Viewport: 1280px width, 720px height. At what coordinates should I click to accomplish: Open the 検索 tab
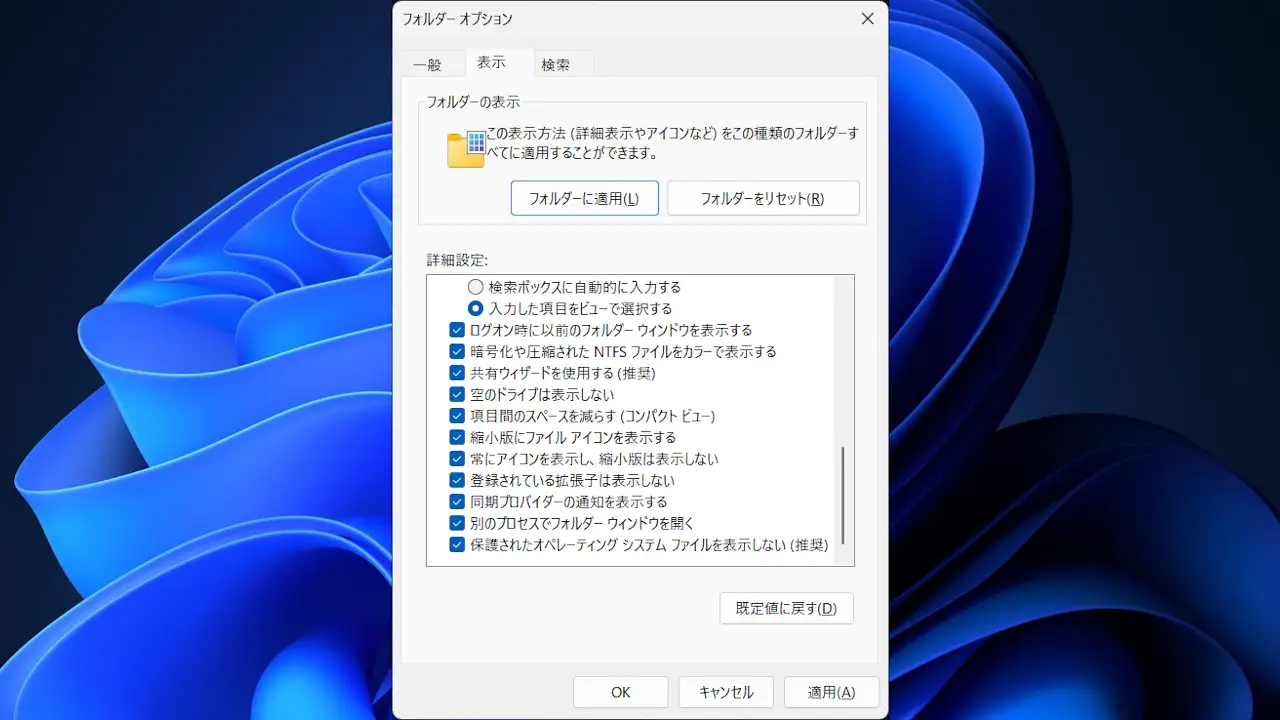click(556, 65)
